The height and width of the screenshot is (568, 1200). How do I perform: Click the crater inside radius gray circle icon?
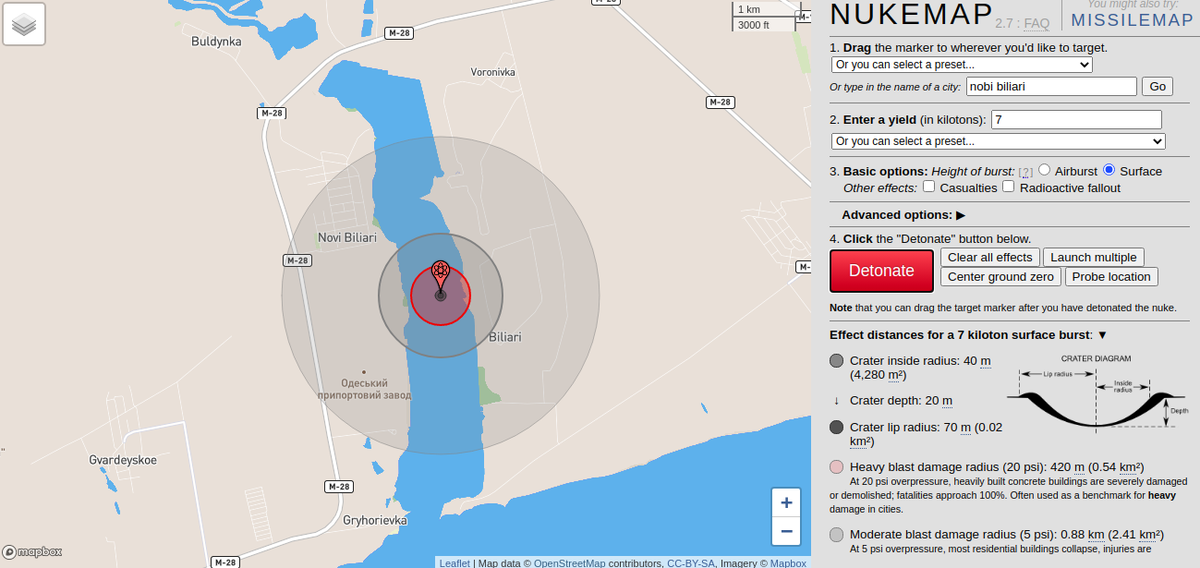[837, 361]
